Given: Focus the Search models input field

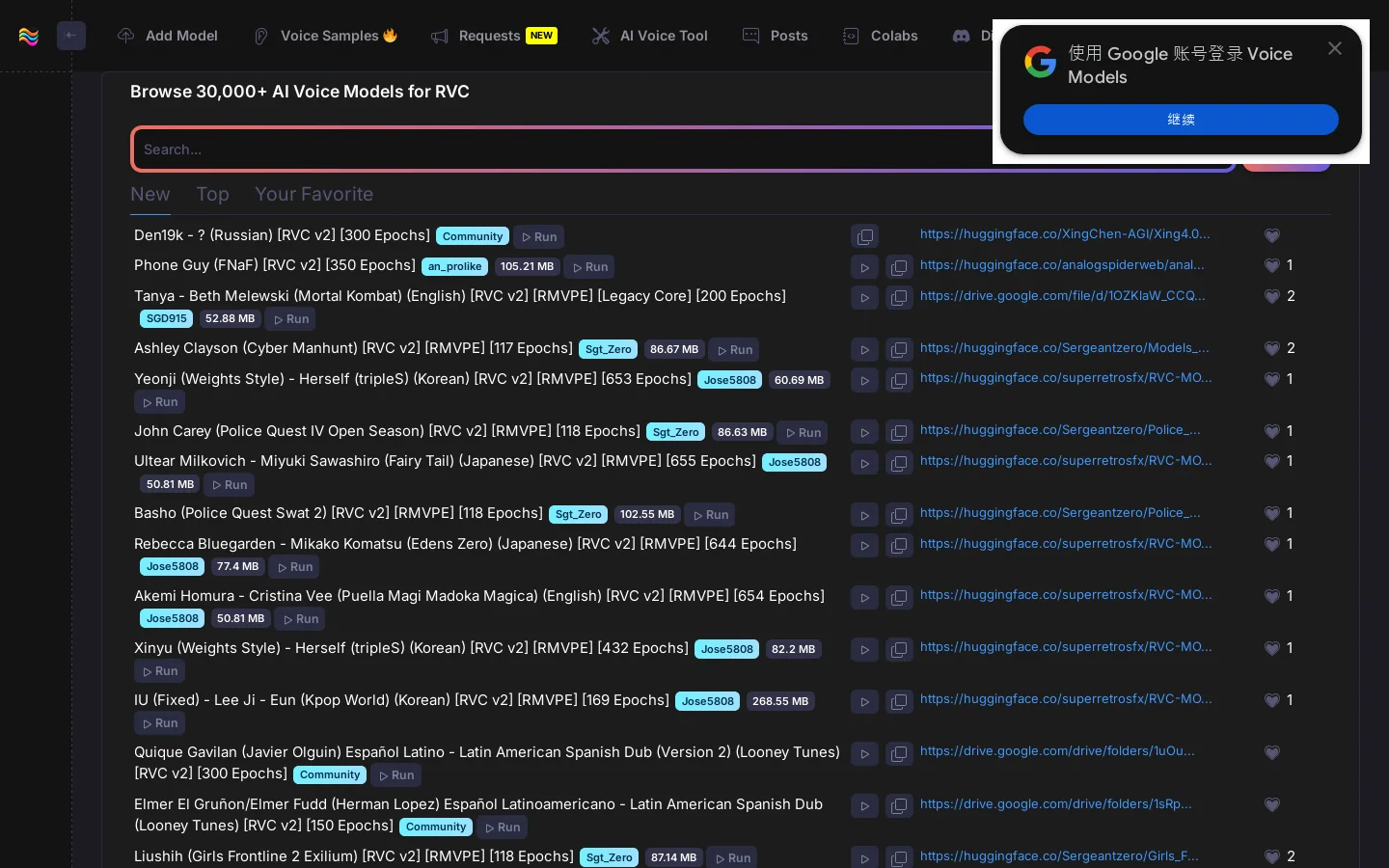Looking at the screenshot, I should coord(683,149).
